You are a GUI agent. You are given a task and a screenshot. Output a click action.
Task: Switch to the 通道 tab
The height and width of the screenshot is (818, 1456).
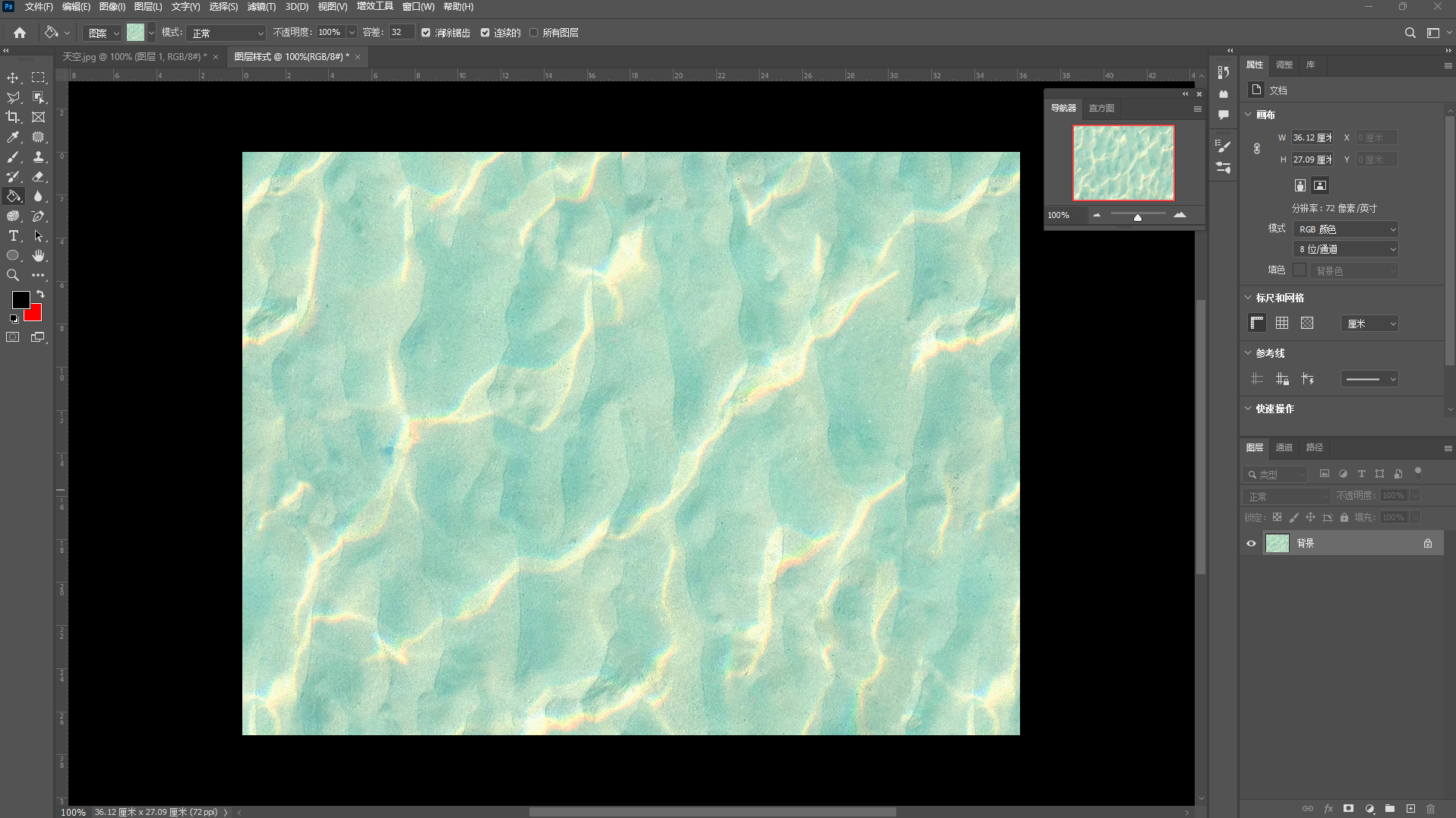click(x=1284, y=447)
